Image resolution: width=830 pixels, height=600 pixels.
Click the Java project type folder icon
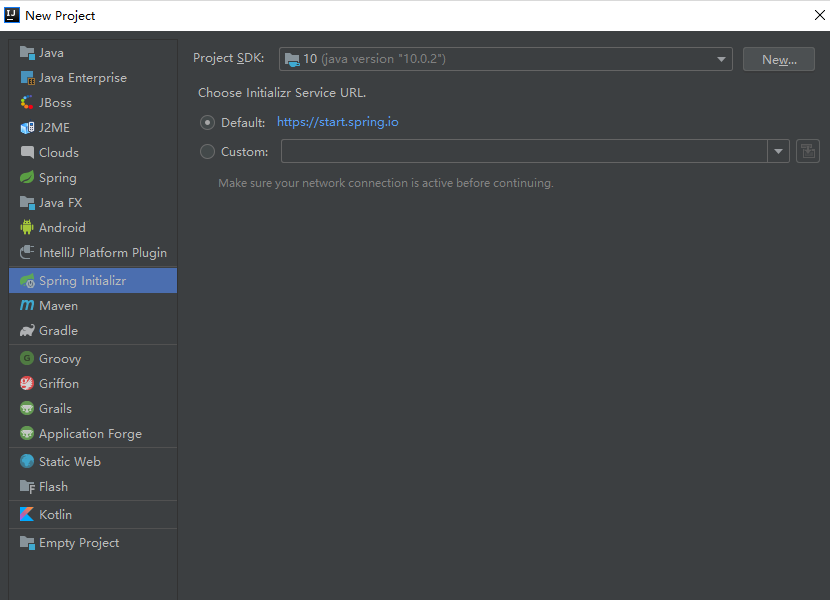pyautogui.click(x=27, y=53)
